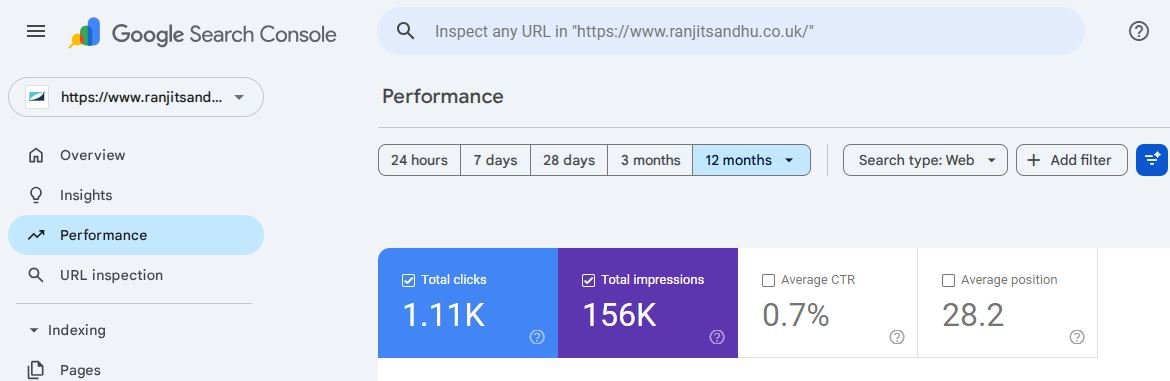Enable the Average CTR checkbox

(x=769, y=280)
